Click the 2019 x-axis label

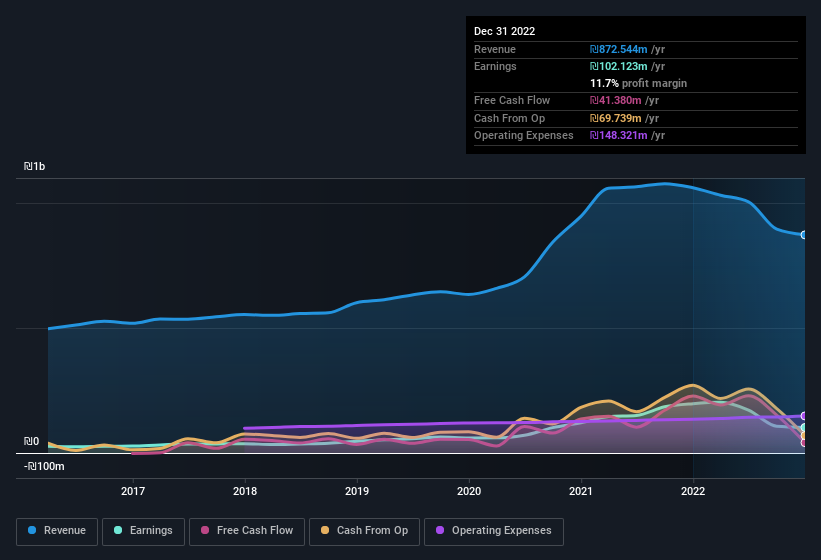tap(357, 491)
